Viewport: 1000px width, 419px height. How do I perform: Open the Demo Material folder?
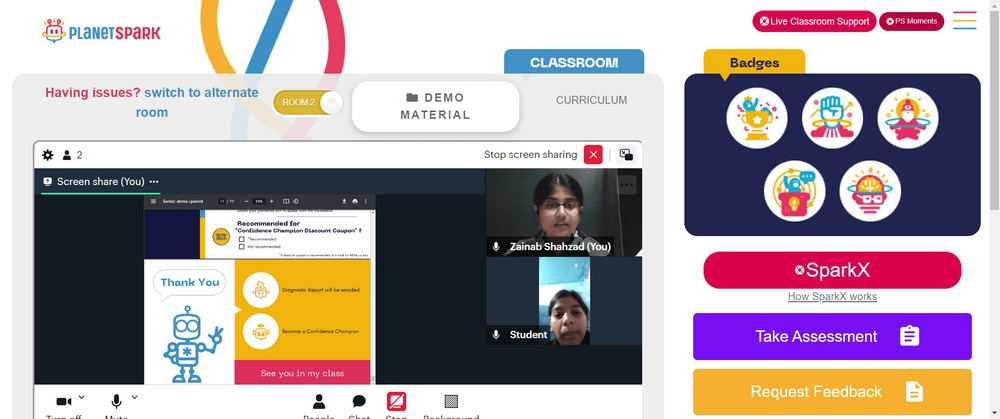[436, 107]
